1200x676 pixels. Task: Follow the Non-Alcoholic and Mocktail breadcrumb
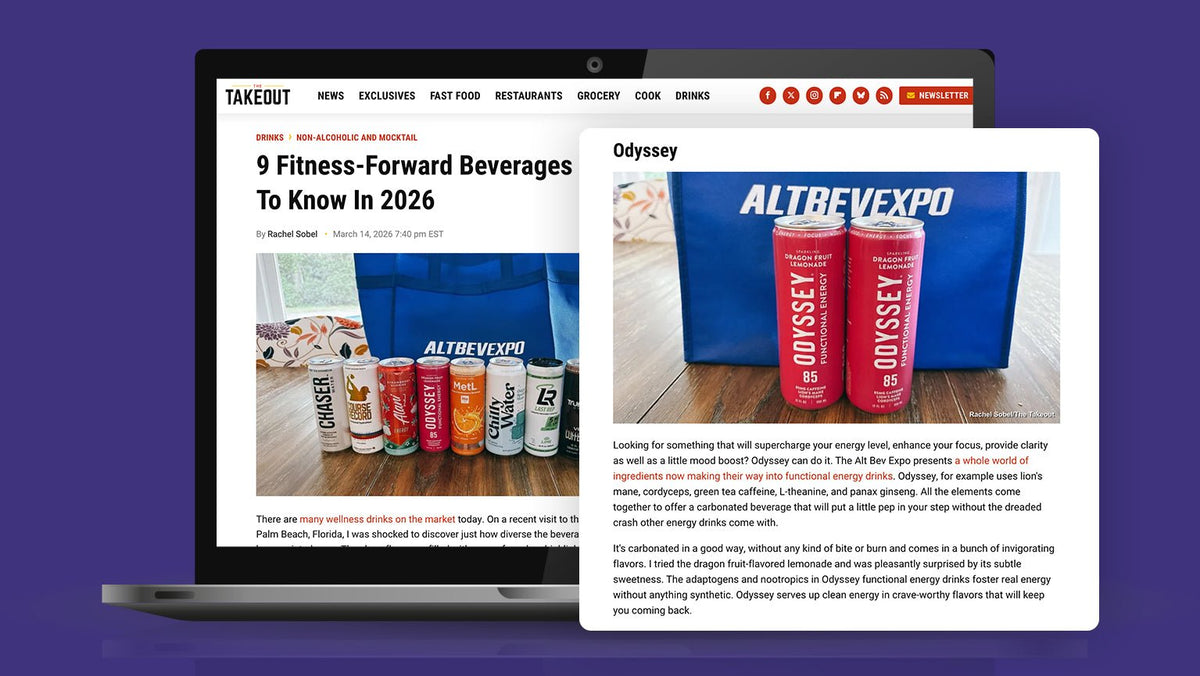pos(357,138)
